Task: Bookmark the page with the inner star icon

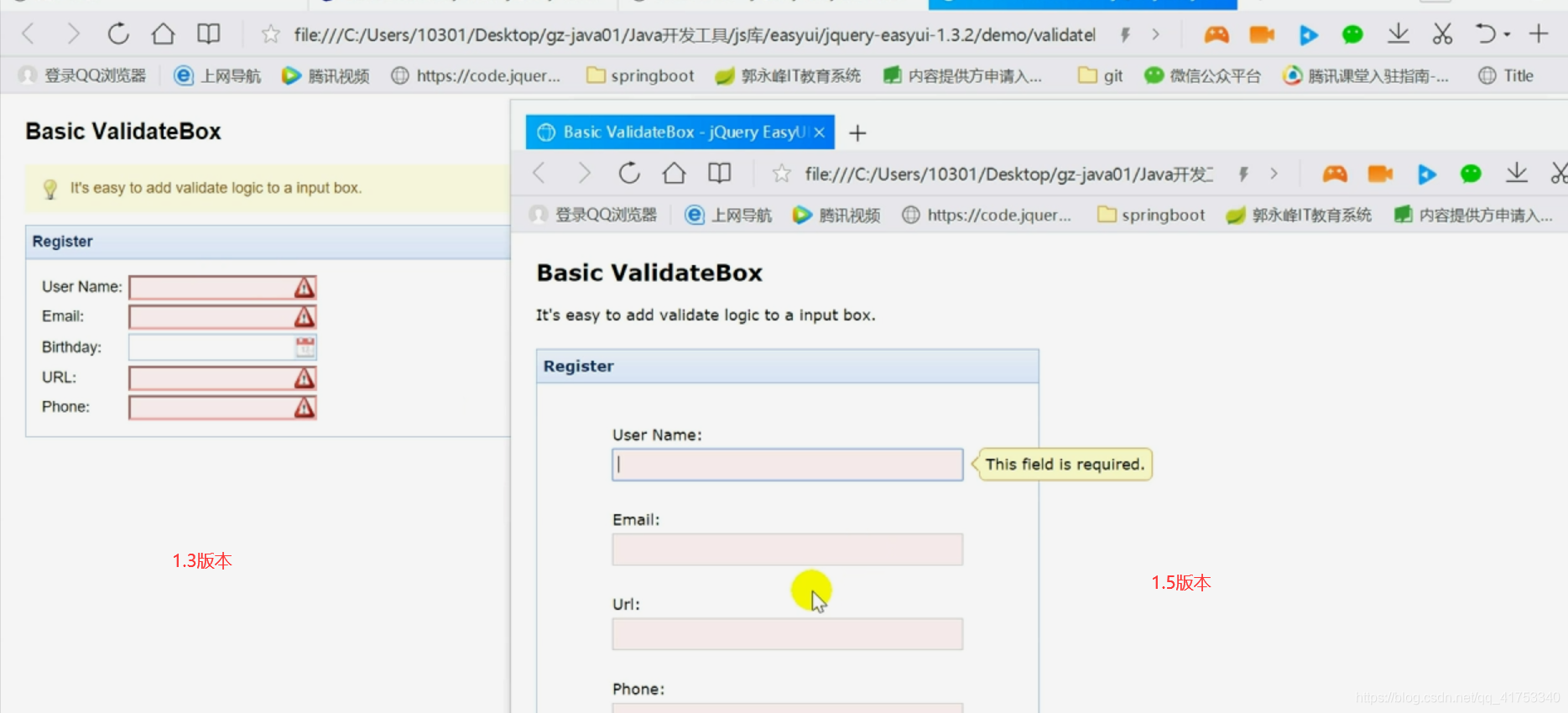Action: pos(781,174)
